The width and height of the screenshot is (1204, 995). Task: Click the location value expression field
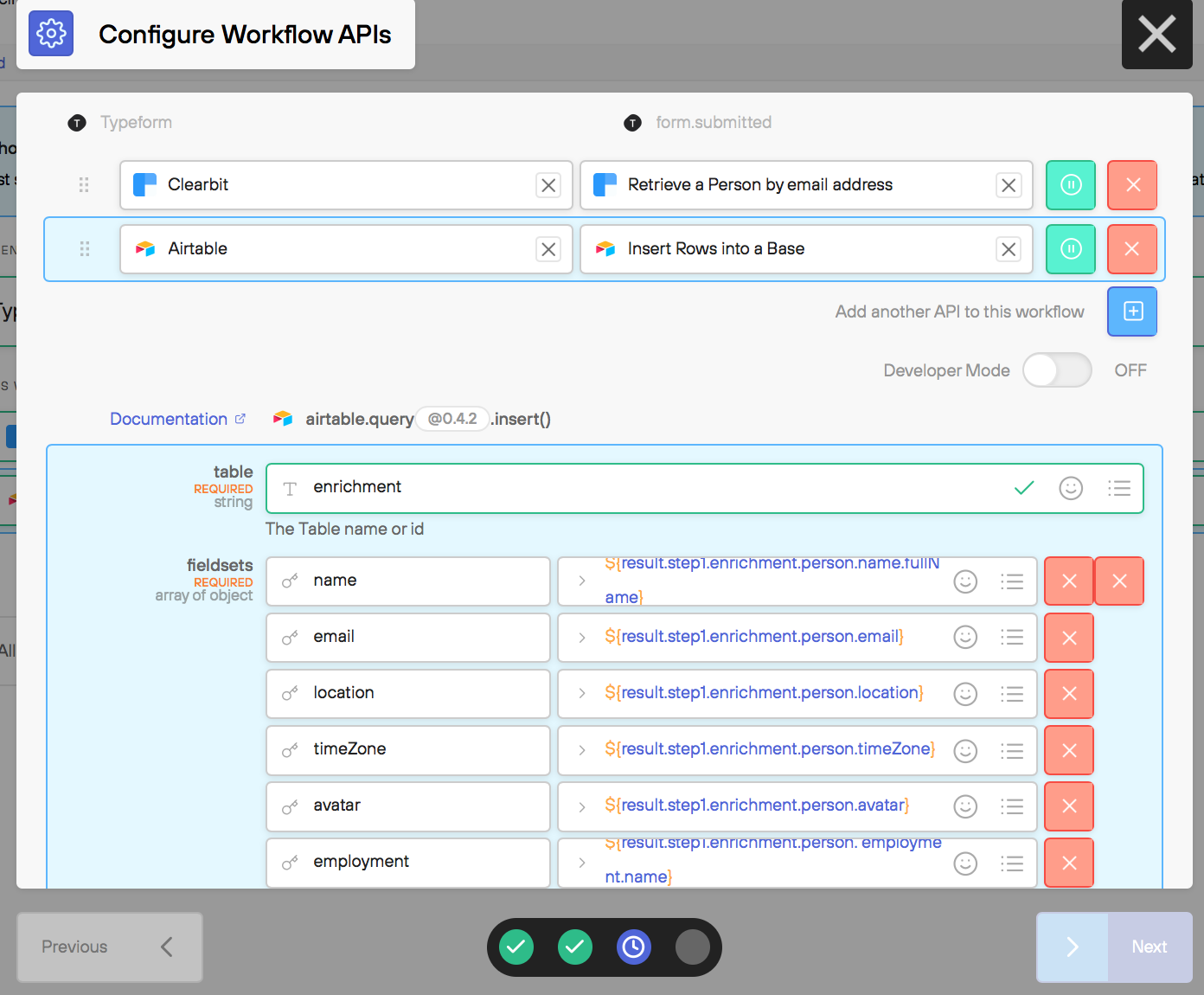[797, 694]
